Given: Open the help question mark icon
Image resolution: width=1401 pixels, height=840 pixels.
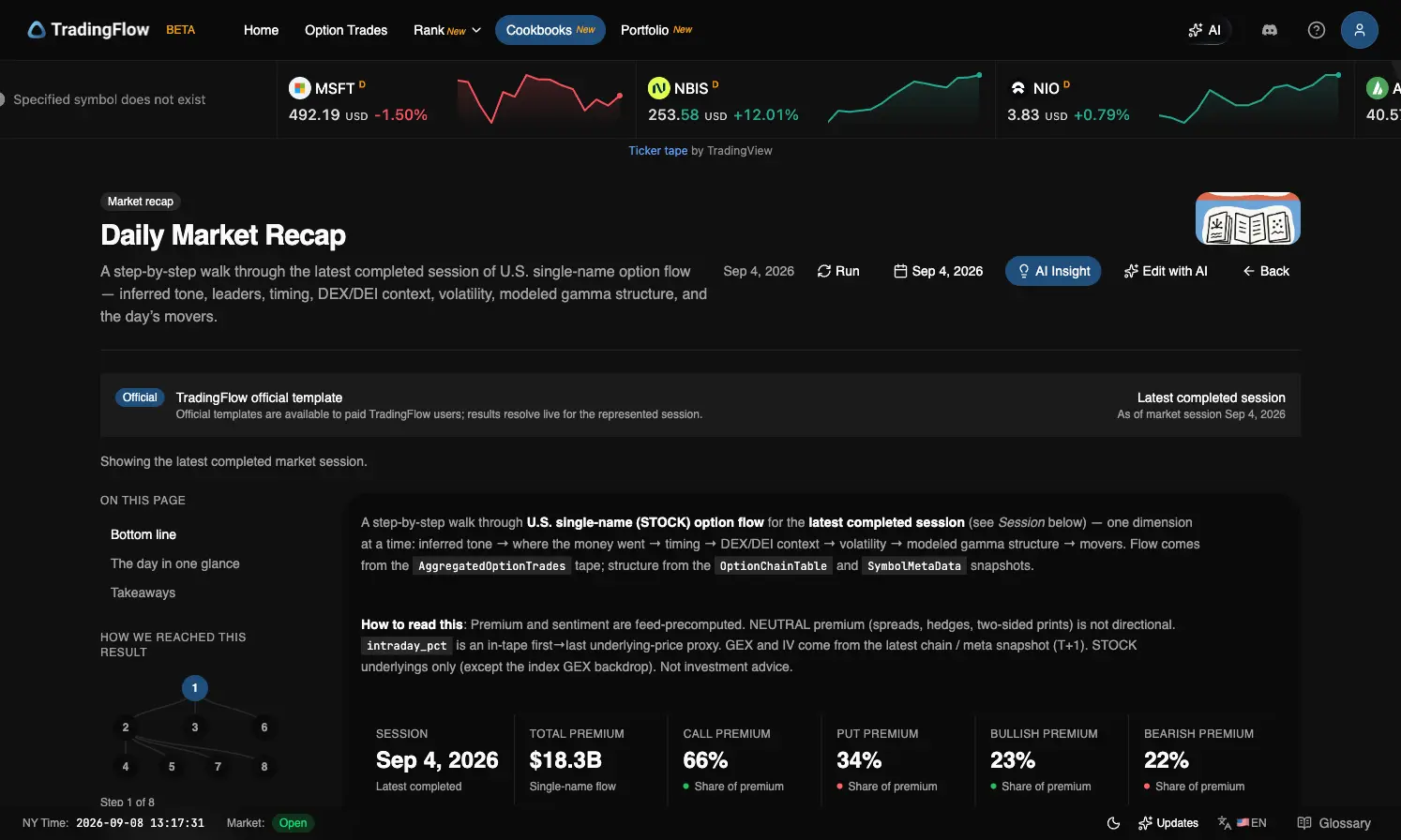Looking at the screenshot, I should point(1316,30).
